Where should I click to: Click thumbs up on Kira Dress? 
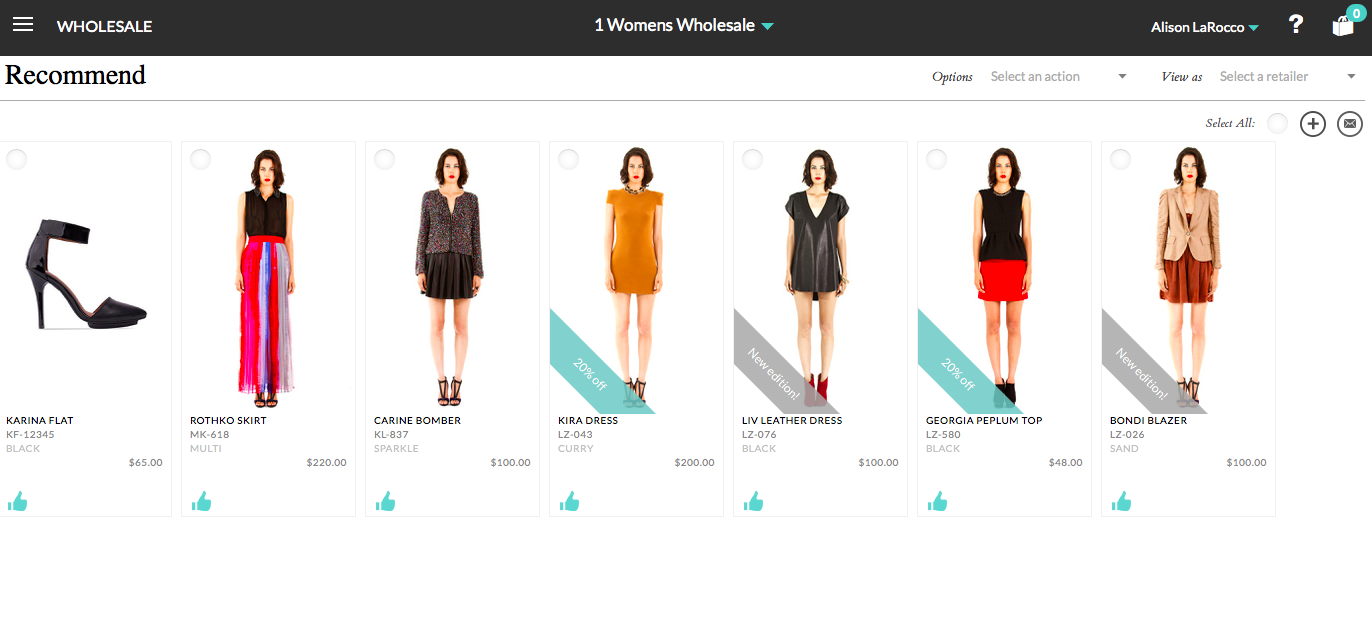pyautogui.click(x=569, y=500)
